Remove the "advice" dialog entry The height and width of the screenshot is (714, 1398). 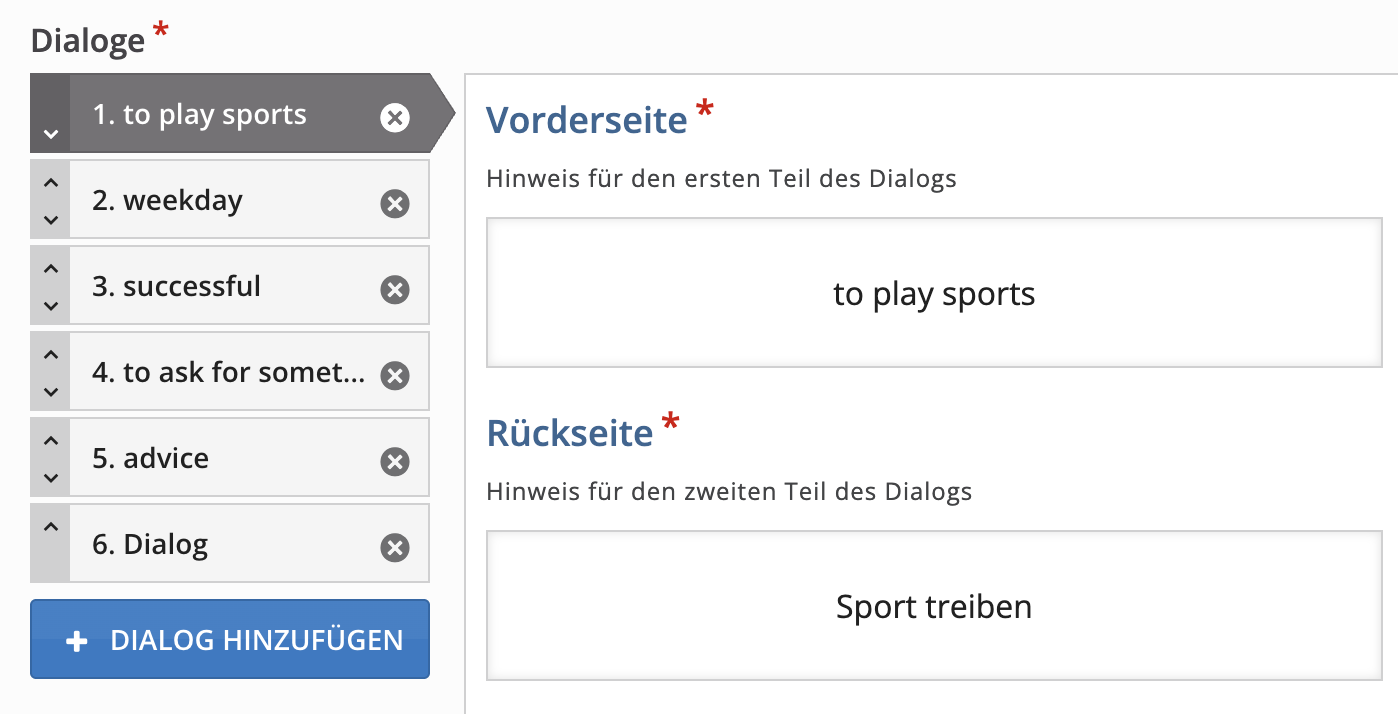coord(395,462)
